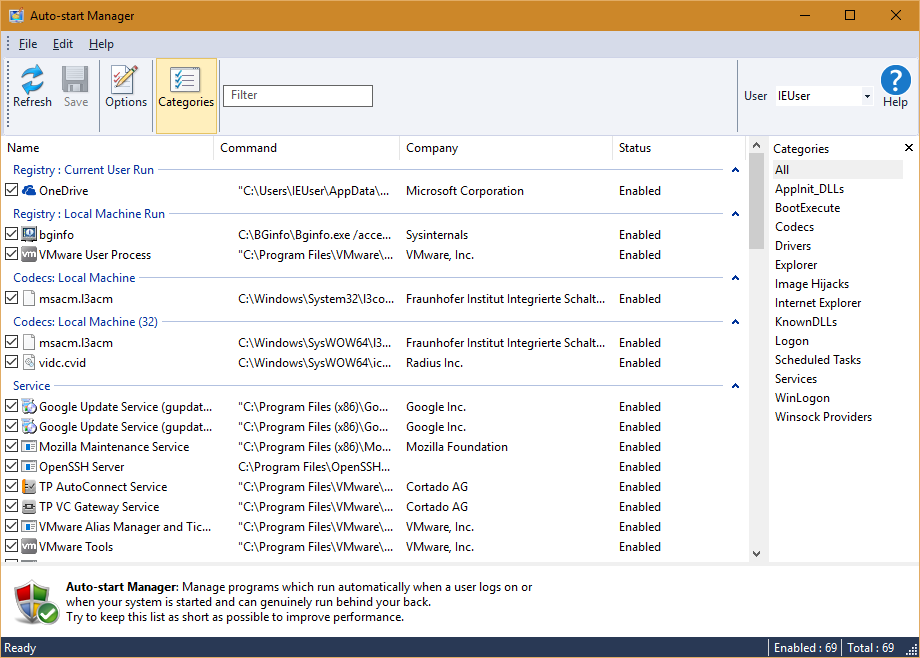Uncheck the OneDrive startup checkbox
This screenshot has width=920, height=658.
pyautogui.click(x=12, y=191)
